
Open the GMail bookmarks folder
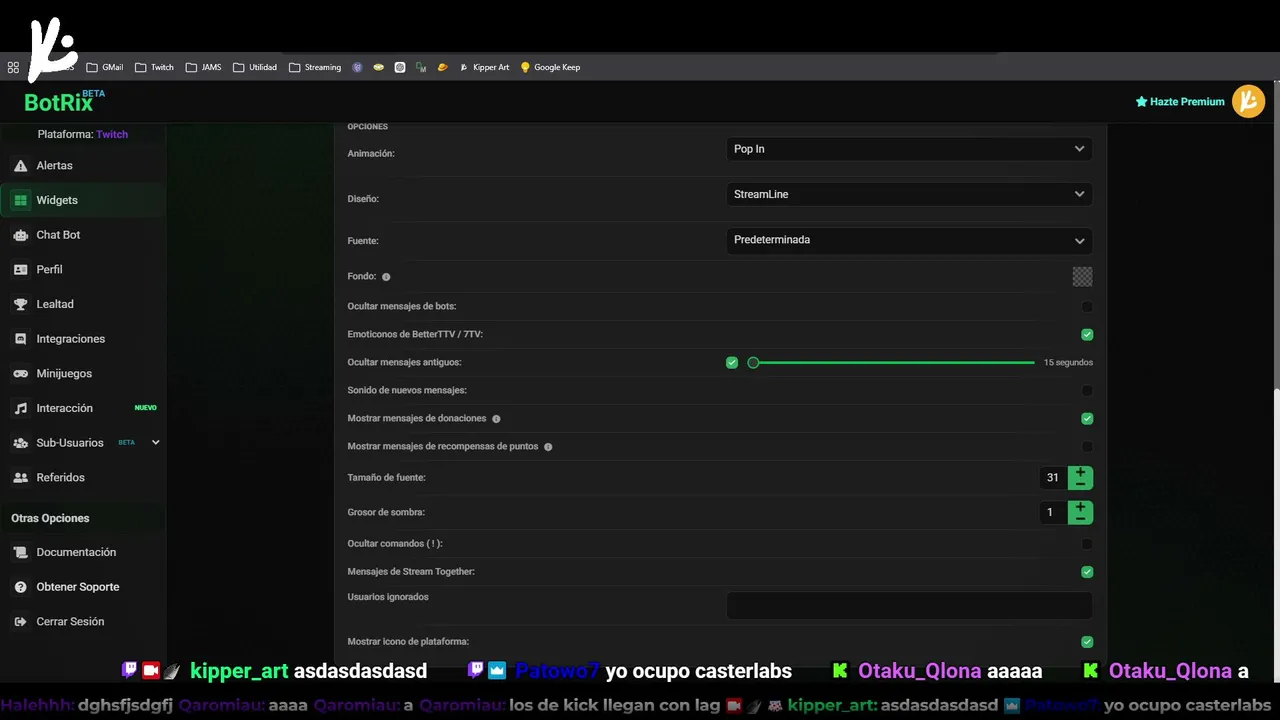coord(105,68)
